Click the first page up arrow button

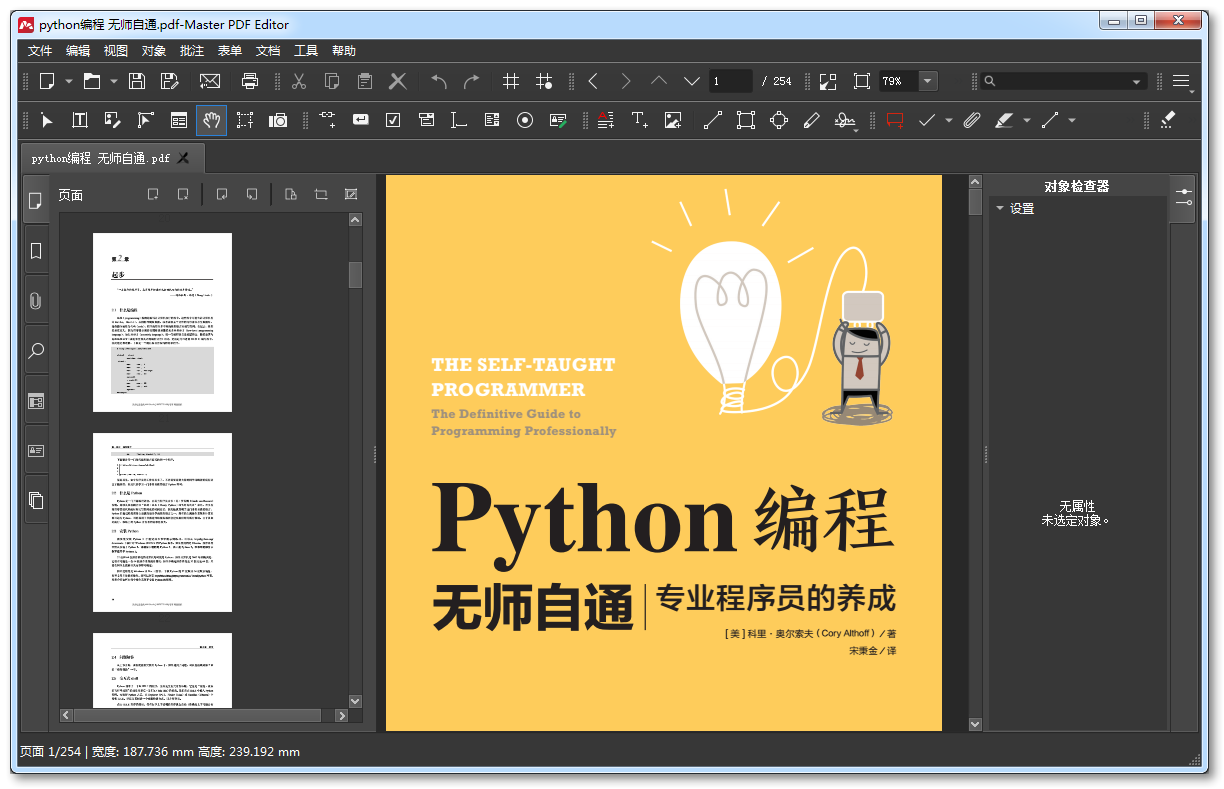coord(659,81)
